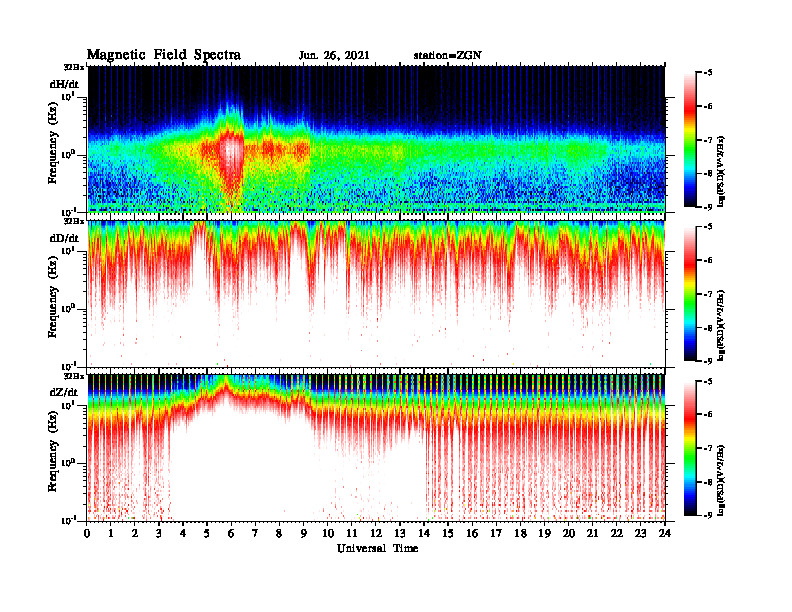
Task: Click the "32Hz" label of the dD/dt panel
Action: point(74,221)
